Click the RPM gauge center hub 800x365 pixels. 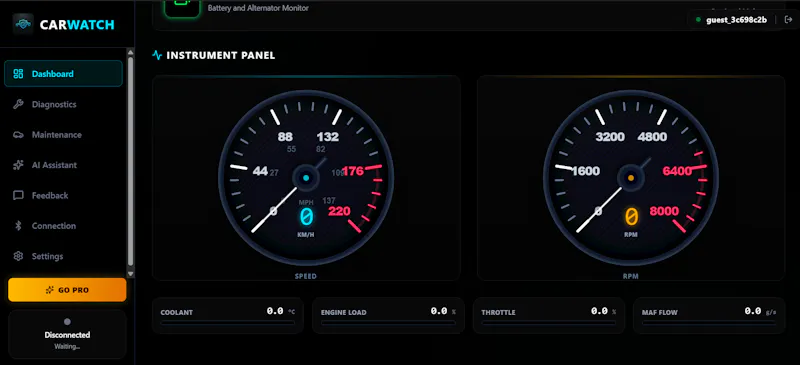[x=631, y=178]
